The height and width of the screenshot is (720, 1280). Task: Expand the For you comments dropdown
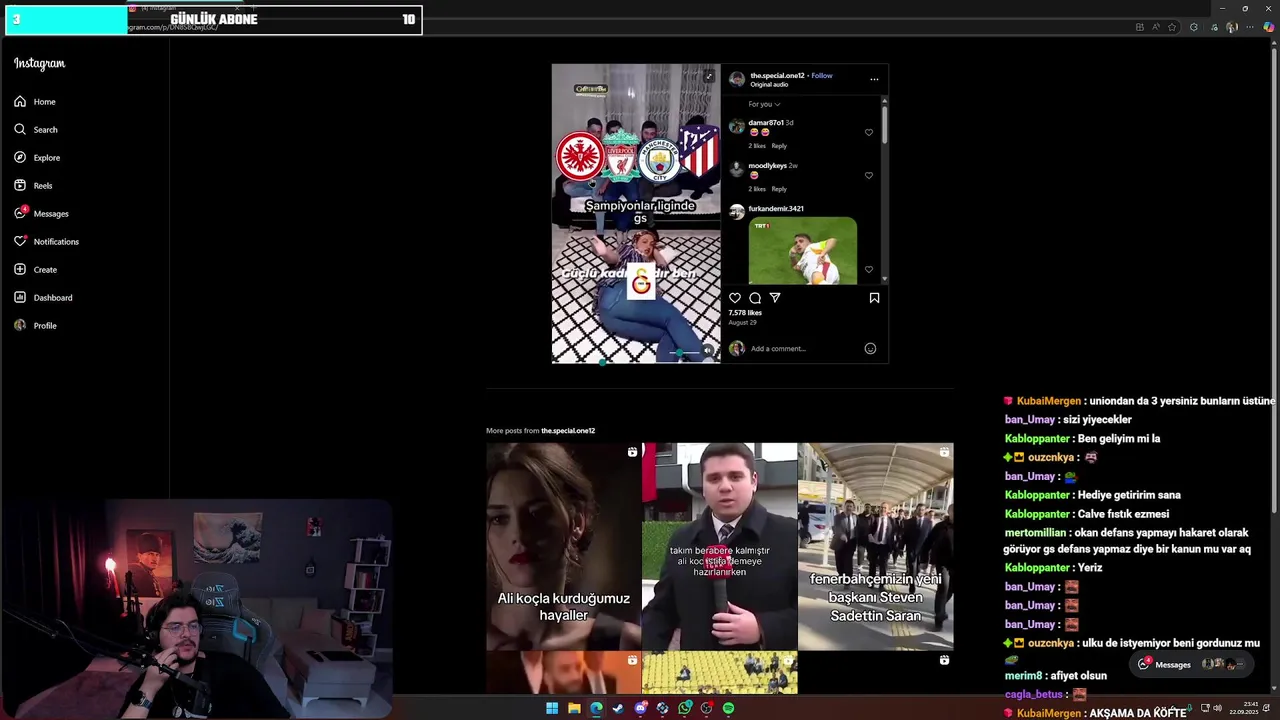click(764, 104)
